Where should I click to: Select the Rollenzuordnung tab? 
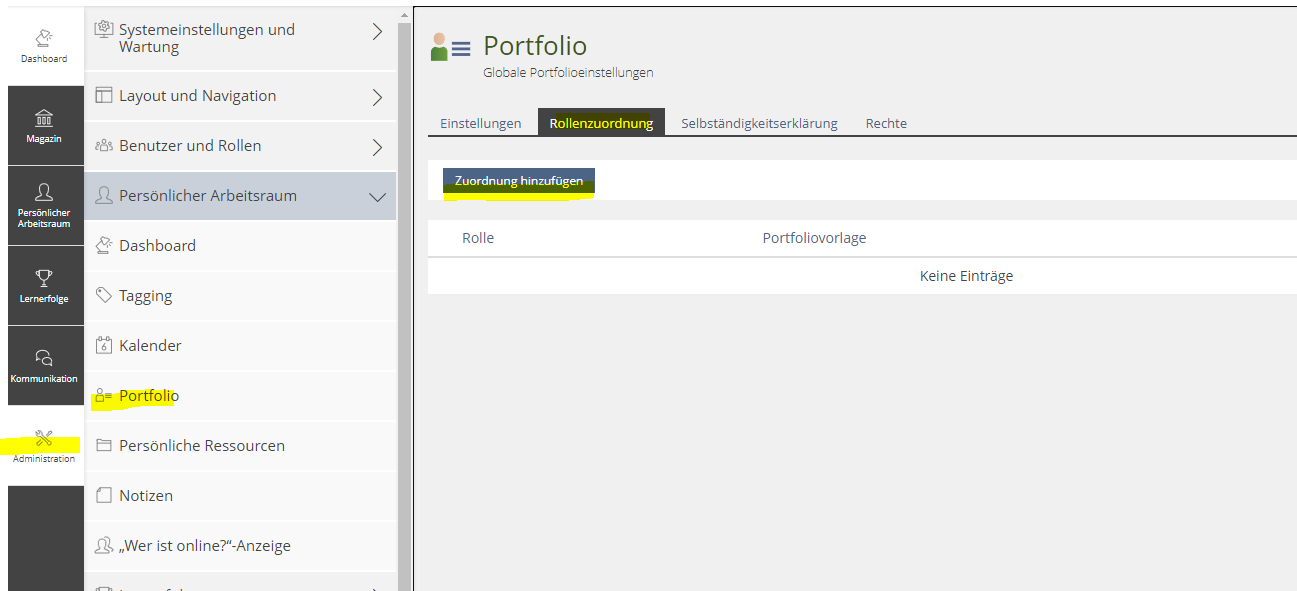(x=601, y=123)
